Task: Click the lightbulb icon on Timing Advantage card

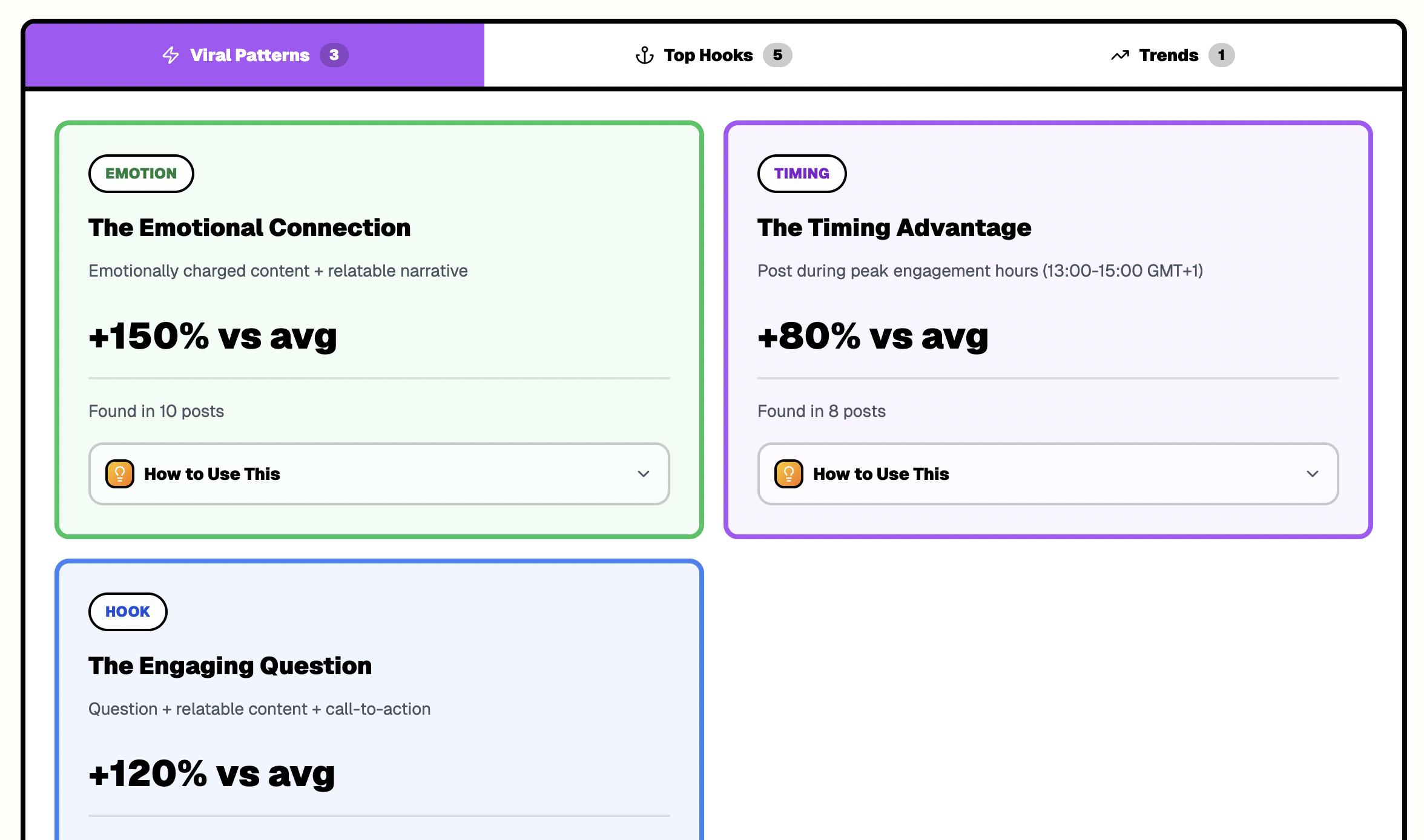Action: click(788, 474)
